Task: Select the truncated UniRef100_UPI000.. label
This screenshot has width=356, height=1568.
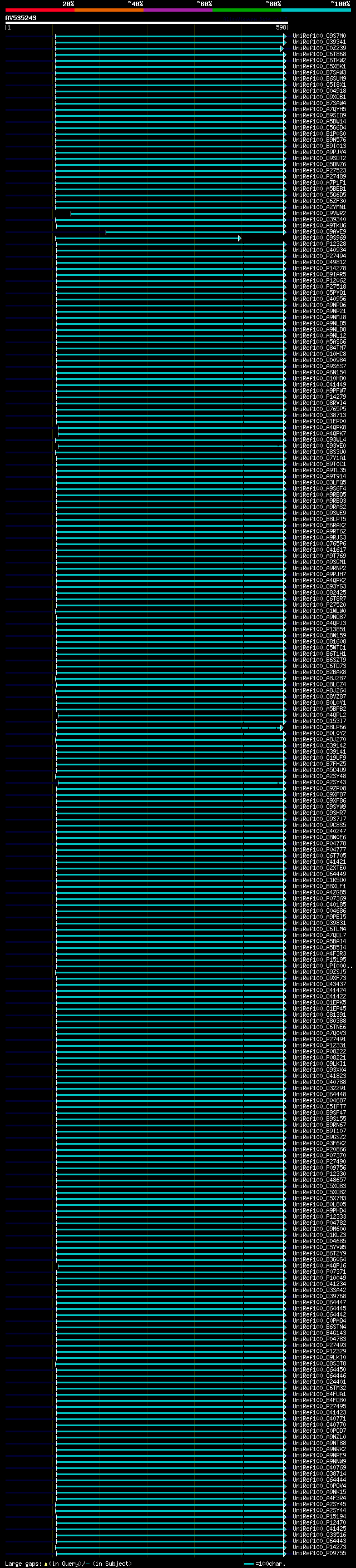Action: pos(322,966)
